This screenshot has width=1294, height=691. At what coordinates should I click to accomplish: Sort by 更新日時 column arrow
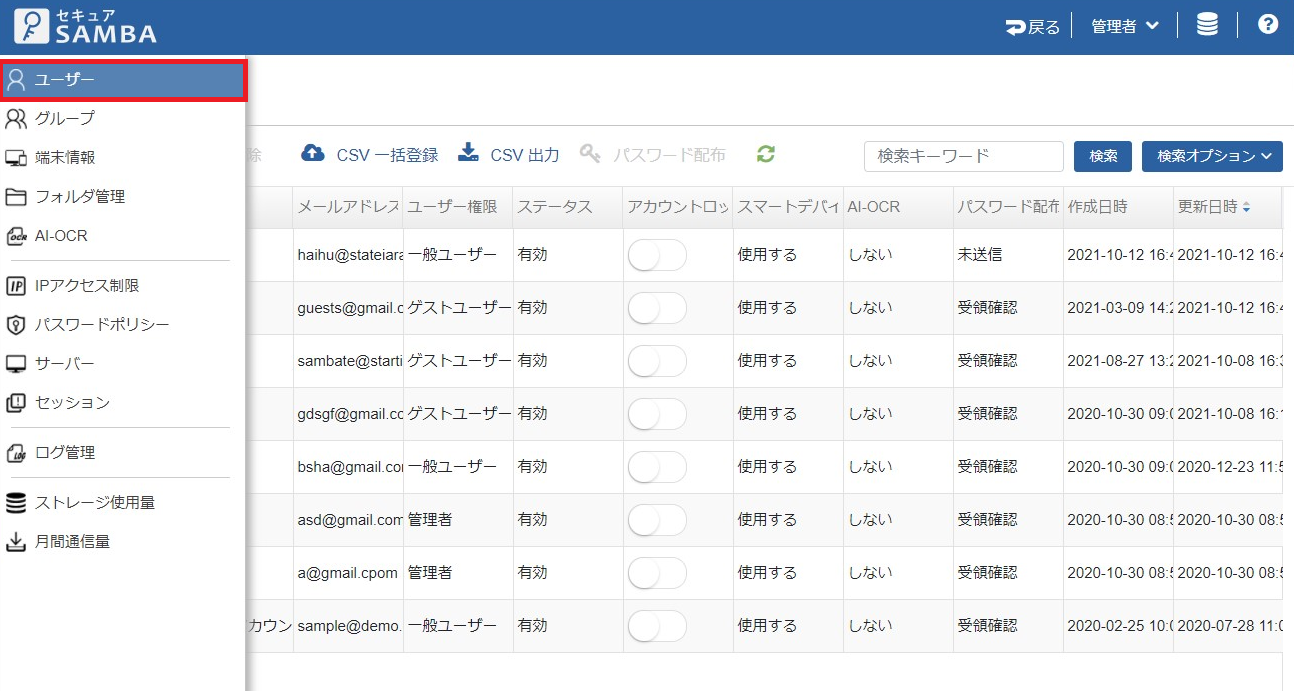click(x=1246, y=207)
